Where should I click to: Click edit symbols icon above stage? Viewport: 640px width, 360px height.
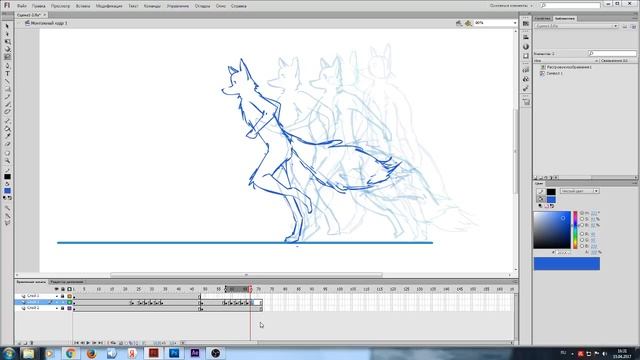click(468, 23)
